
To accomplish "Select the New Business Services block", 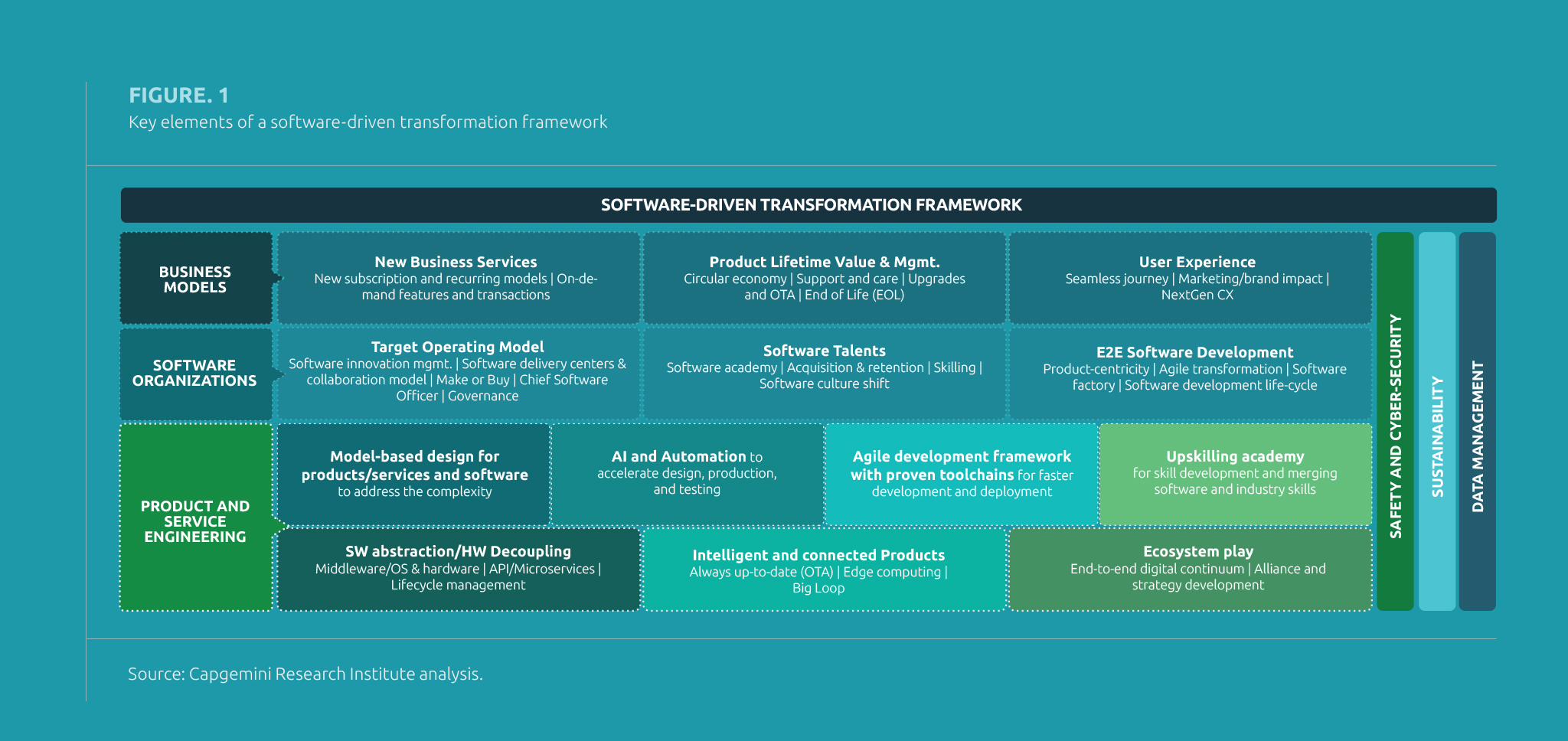I will (x=457, y=278).
